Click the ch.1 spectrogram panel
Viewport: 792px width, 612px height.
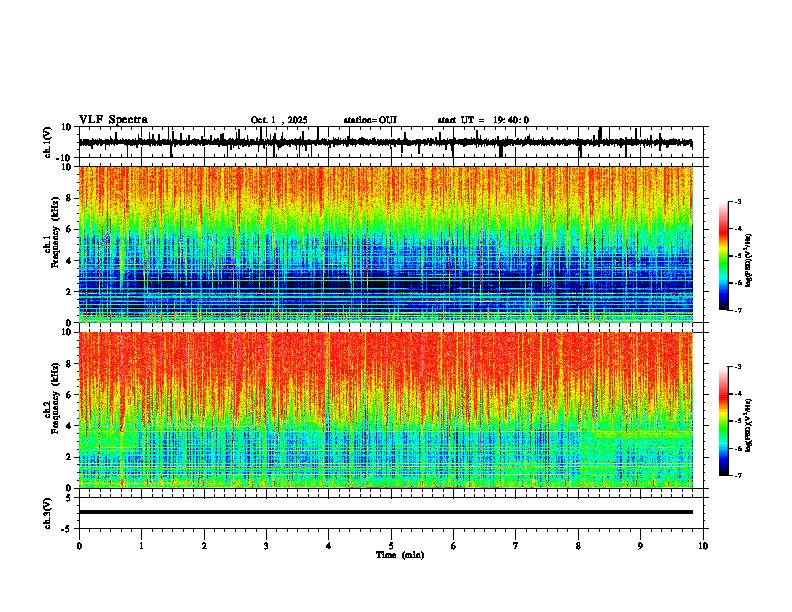point(386,244)
